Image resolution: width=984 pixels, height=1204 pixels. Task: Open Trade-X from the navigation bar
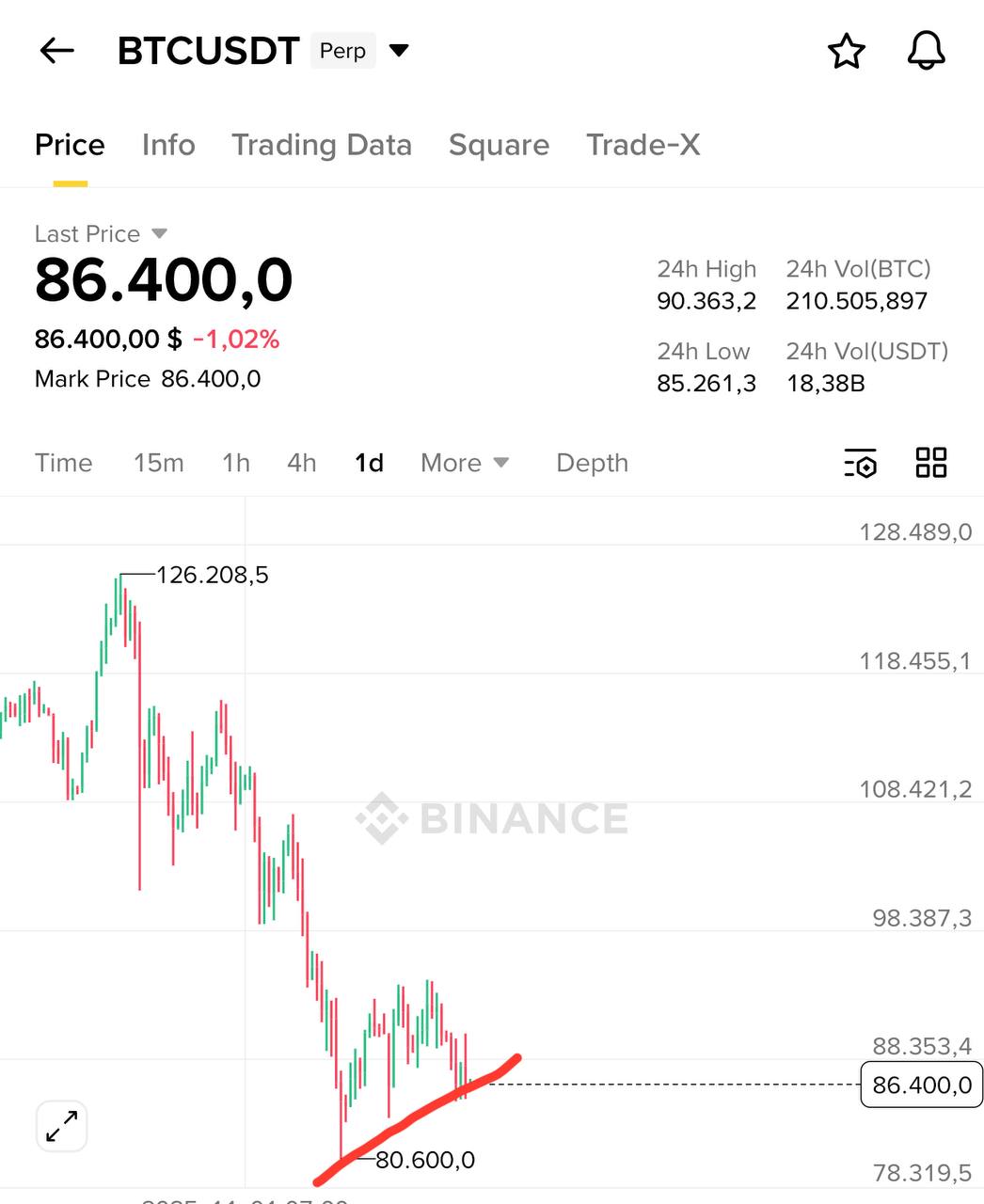click(x=643, y=145)
